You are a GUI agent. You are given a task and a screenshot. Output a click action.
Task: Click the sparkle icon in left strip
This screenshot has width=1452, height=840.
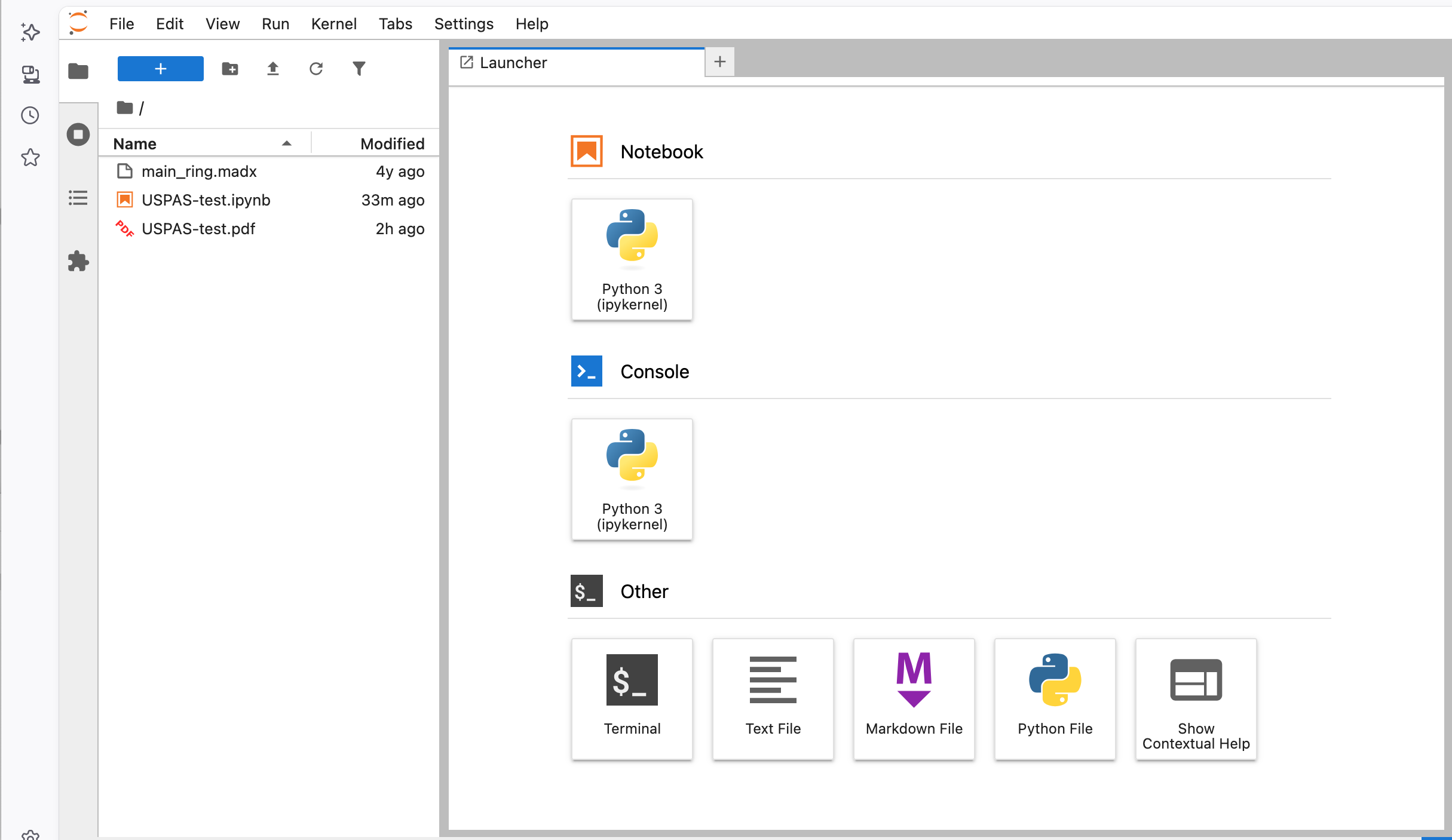click(30, 32)
